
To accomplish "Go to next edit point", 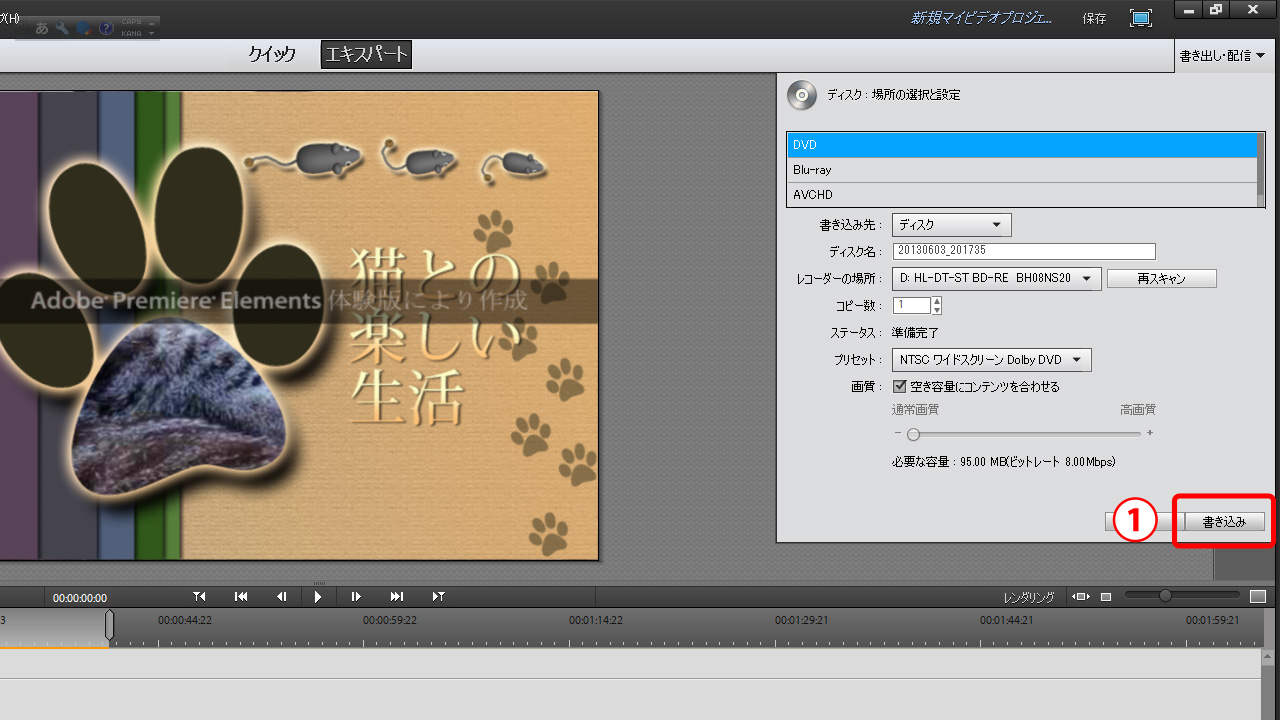I will point(397,597).
